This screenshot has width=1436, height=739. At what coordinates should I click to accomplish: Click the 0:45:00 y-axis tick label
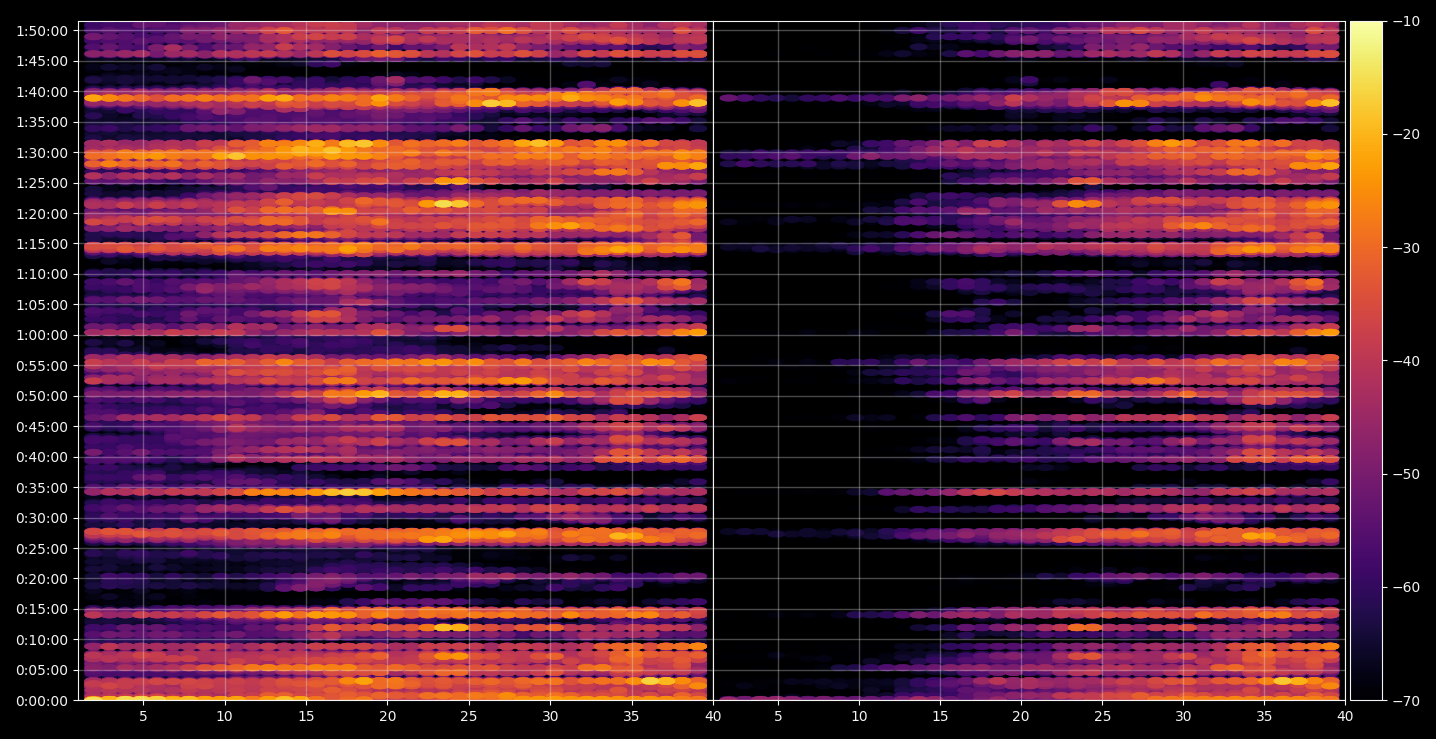[x=42, y=427]
